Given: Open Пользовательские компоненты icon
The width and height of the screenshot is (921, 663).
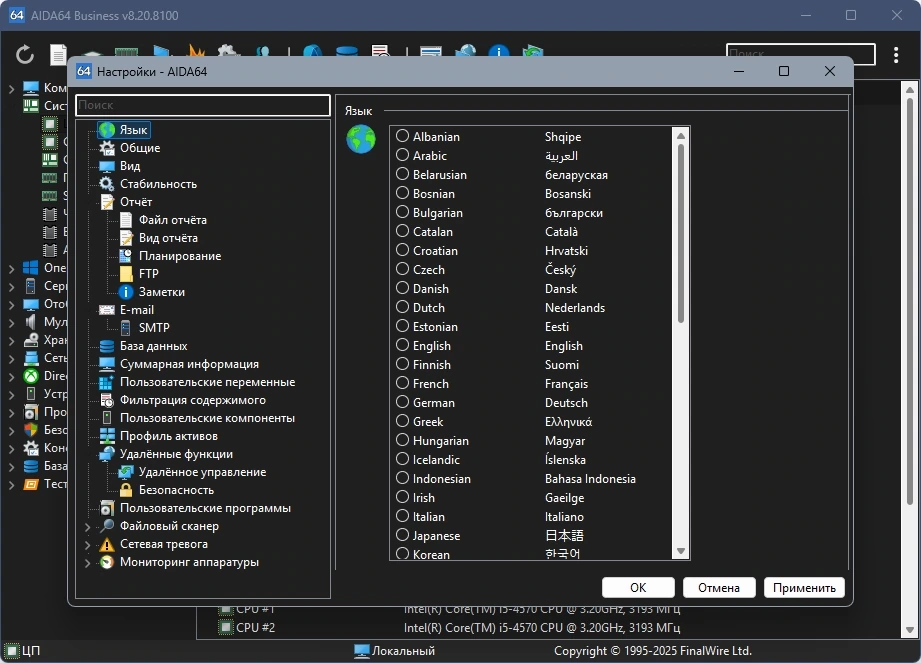Looking at the screenshot, I should (x=107, y=418).
